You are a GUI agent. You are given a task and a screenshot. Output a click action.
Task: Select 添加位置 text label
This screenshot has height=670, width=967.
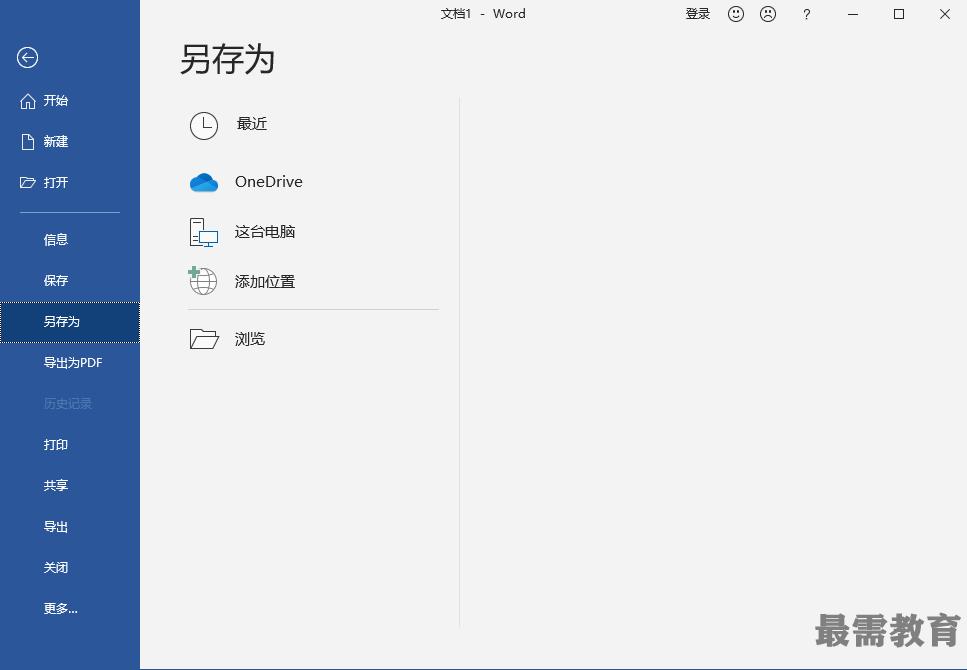point(265,282)
